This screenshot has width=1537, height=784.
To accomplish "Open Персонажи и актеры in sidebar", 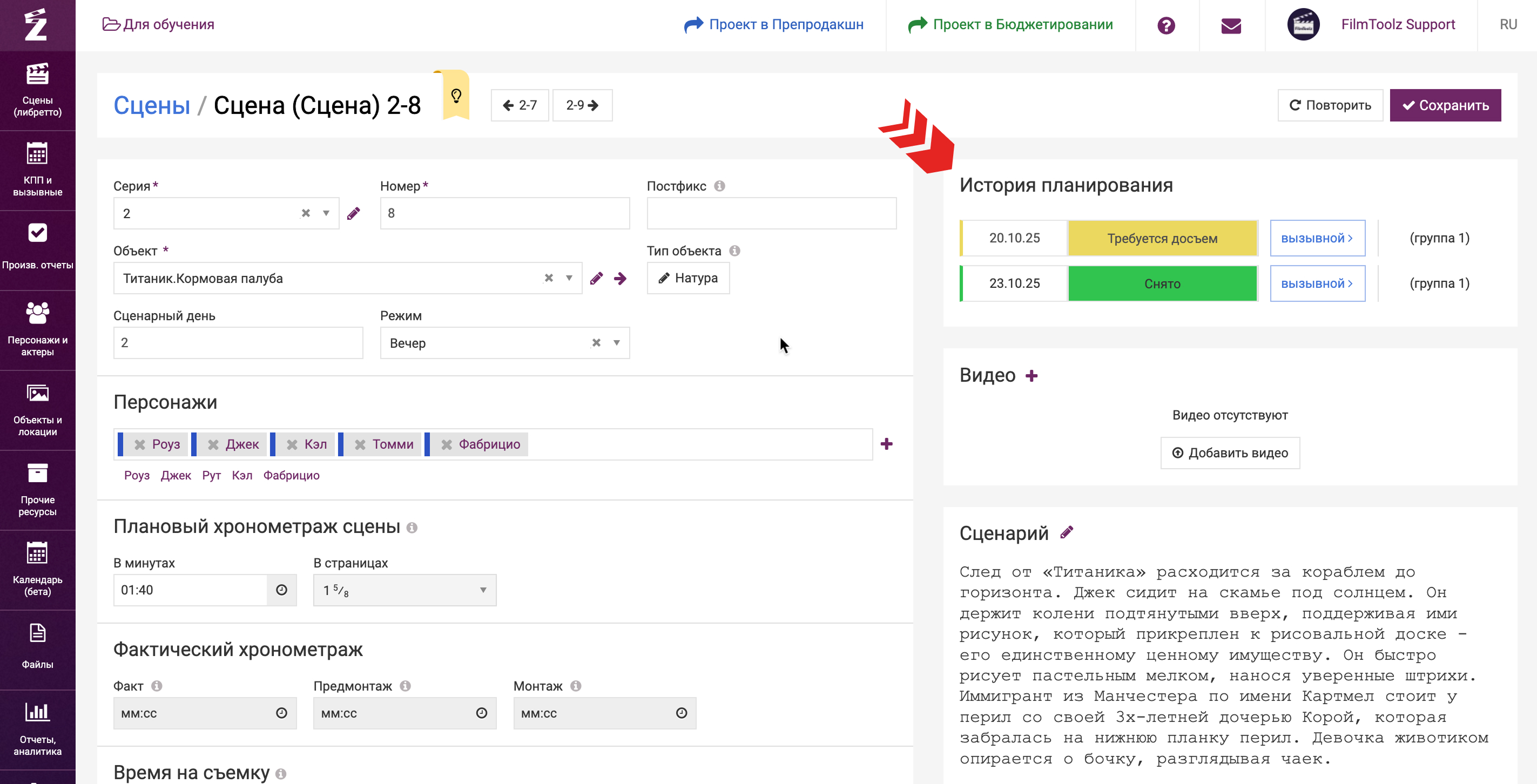I will (38, 329).
